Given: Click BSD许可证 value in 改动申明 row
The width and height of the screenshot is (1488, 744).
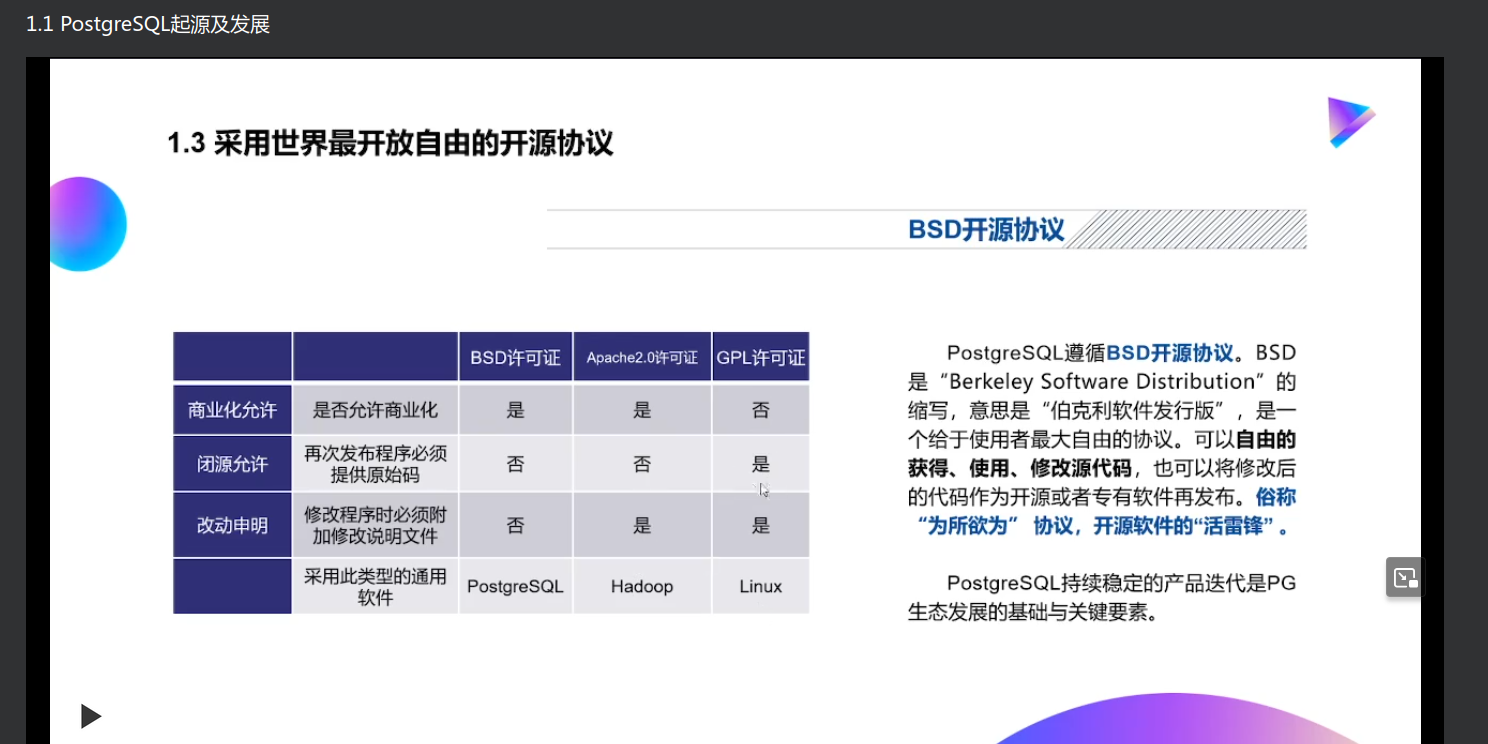Looking at the screenshot, I should pyautogui.click(x=516, y=525).
